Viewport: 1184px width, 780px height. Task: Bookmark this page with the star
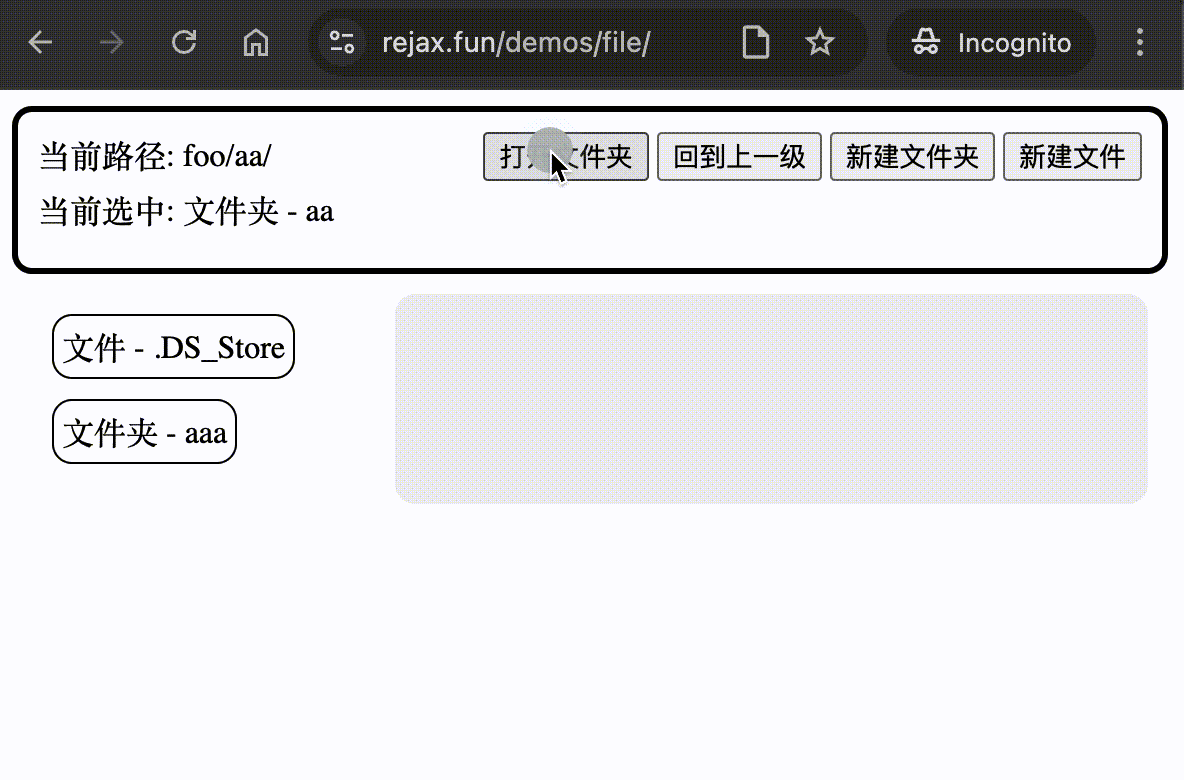[820, 42]
